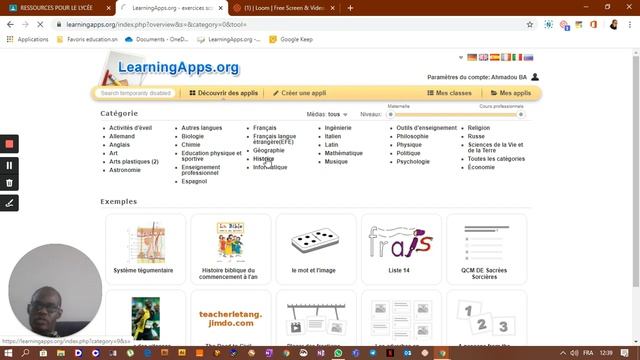Select the Mathématique category
Screen dimensions: 640x360
point(343,153)
